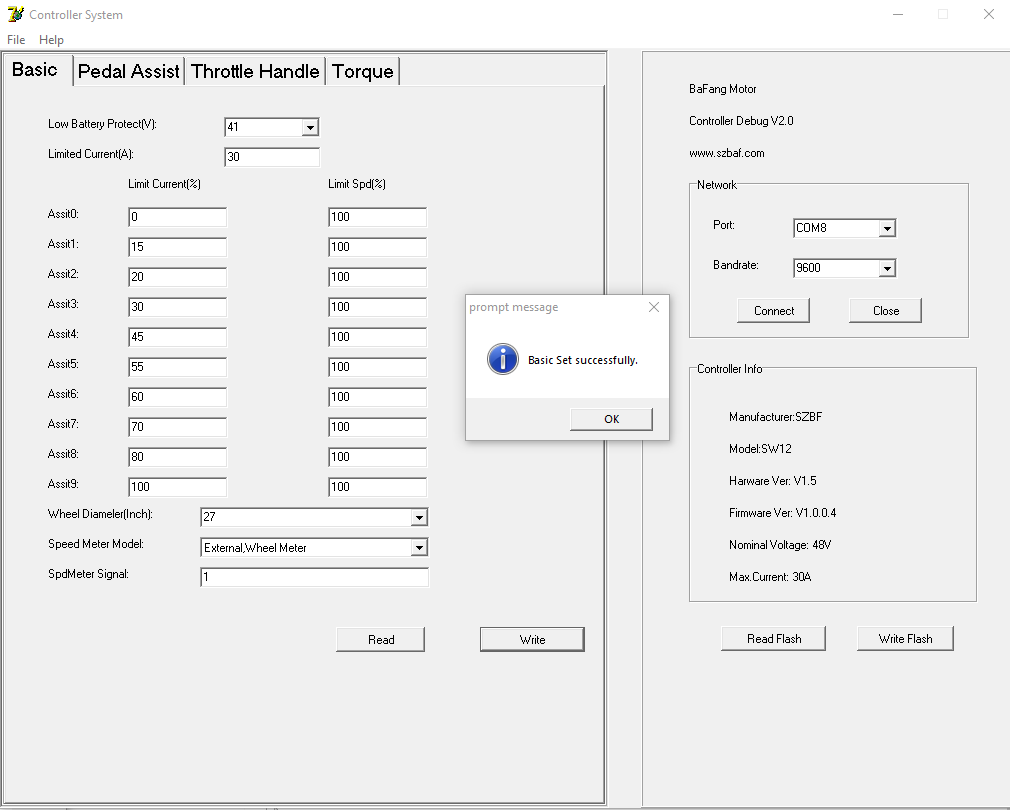Focus the Assit4 Limit Spd field
Viewport: 1010px width, 810px height.
click(x=377, y=337)
